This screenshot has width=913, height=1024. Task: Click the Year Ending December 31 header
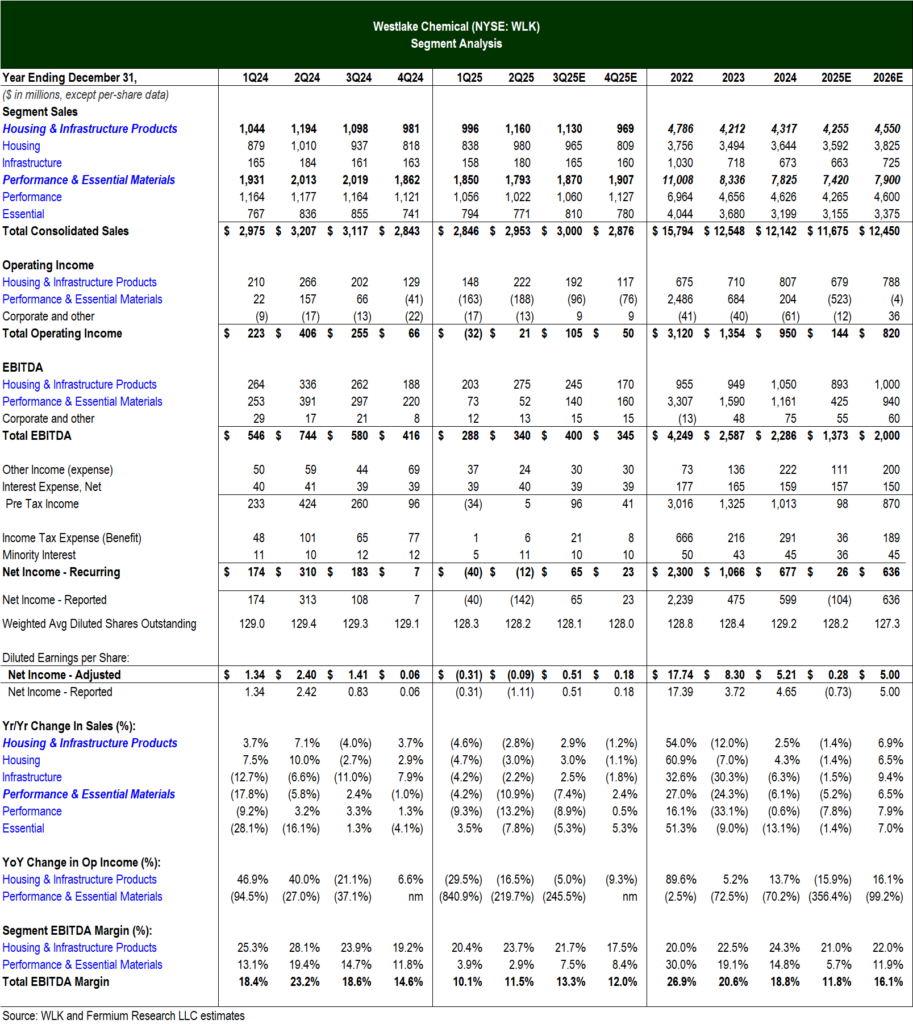point(69,78)
